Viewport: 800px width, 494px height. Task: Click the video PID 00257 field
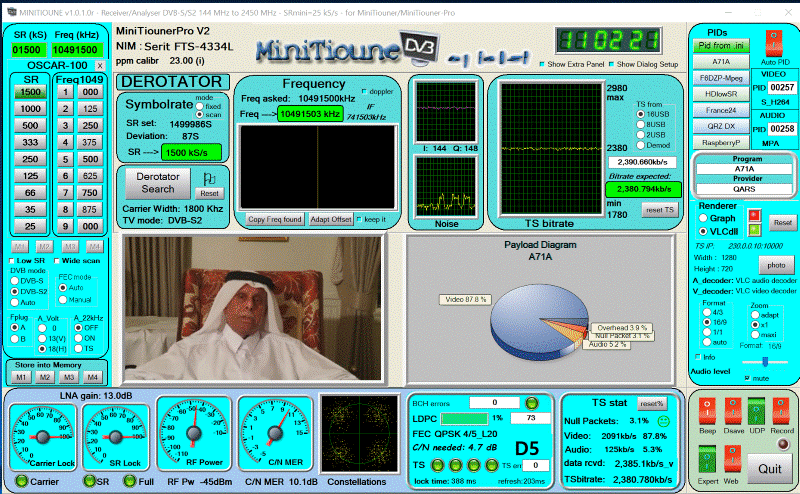pyautogui.click(x=782, y=87)
